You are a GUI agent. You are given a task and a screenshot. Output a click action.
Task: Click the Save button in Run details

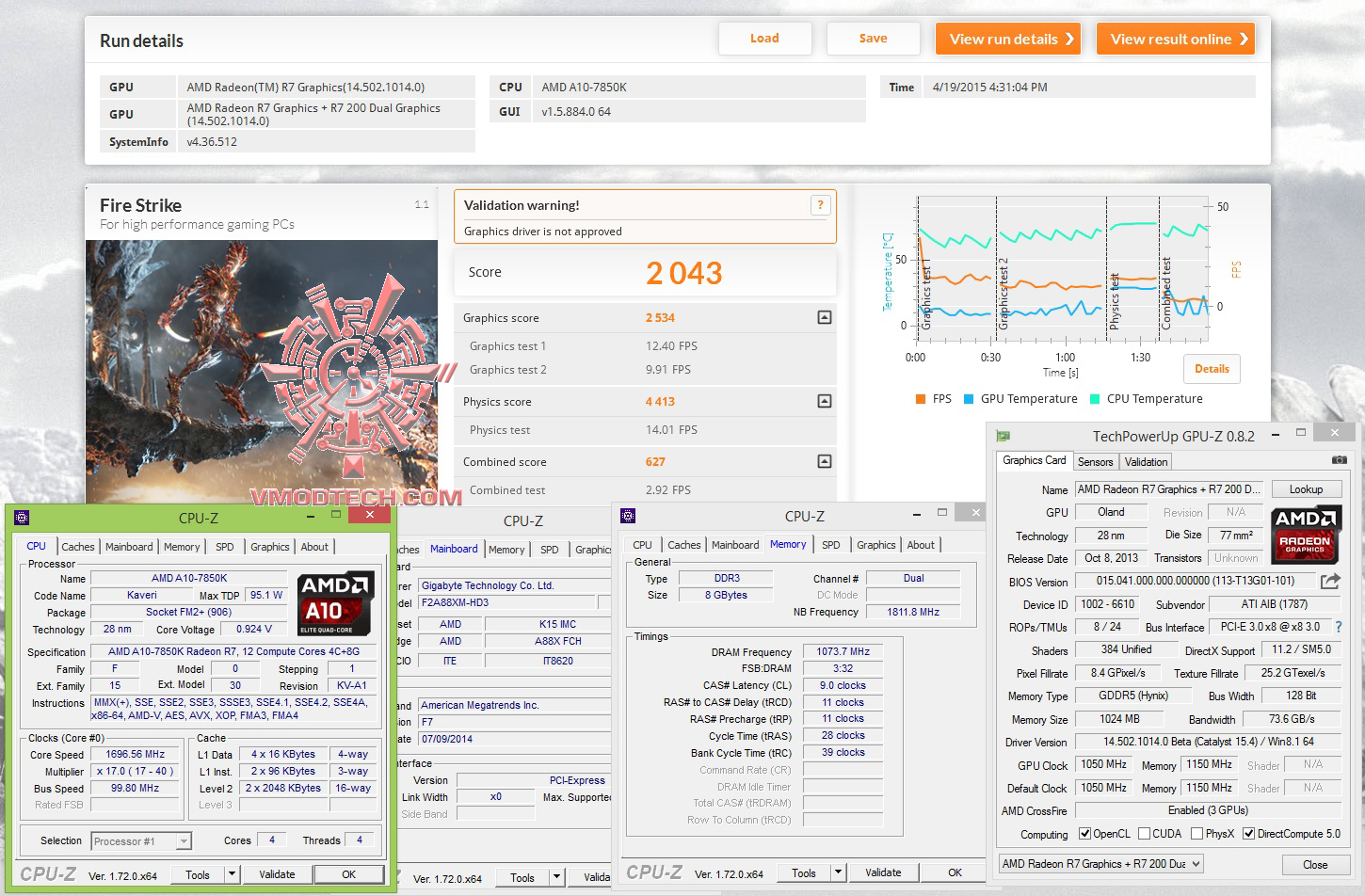[x=873, y=39]
